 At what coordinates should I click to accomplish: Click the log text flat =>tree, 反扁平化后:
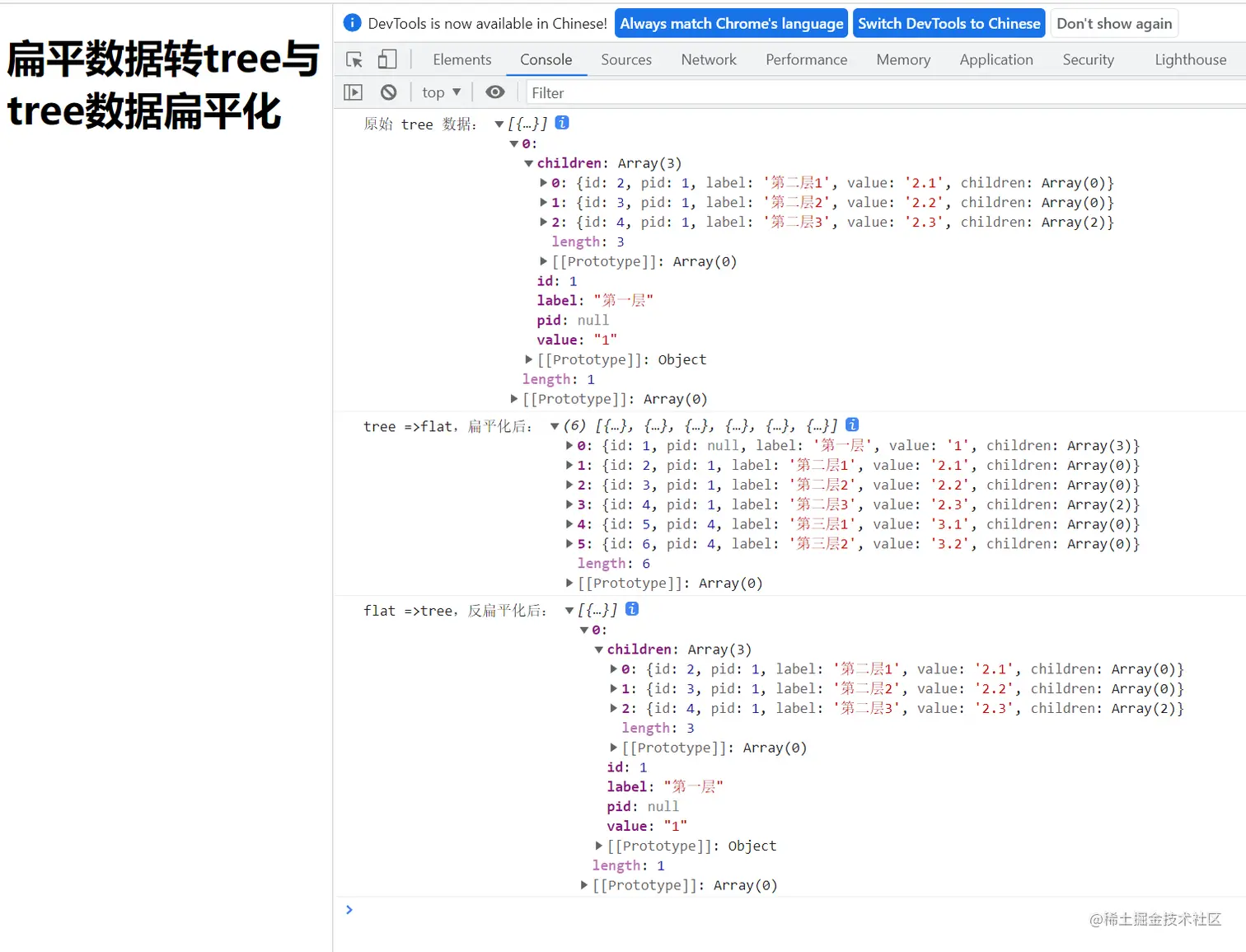click(x=455, y=610)
